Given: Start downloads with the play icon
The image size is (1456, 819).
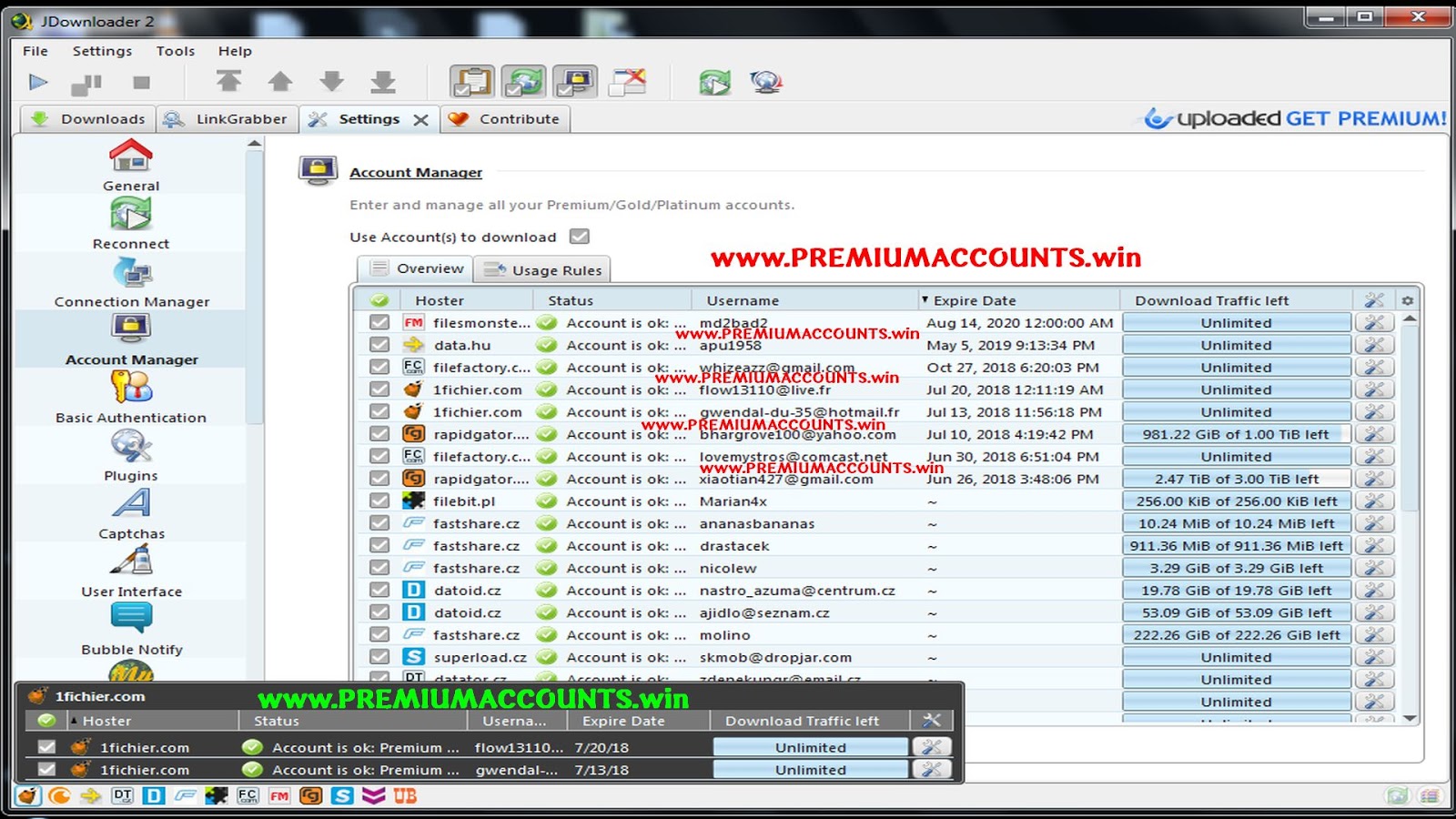Looking at the screenshot, I should (38, 83).
